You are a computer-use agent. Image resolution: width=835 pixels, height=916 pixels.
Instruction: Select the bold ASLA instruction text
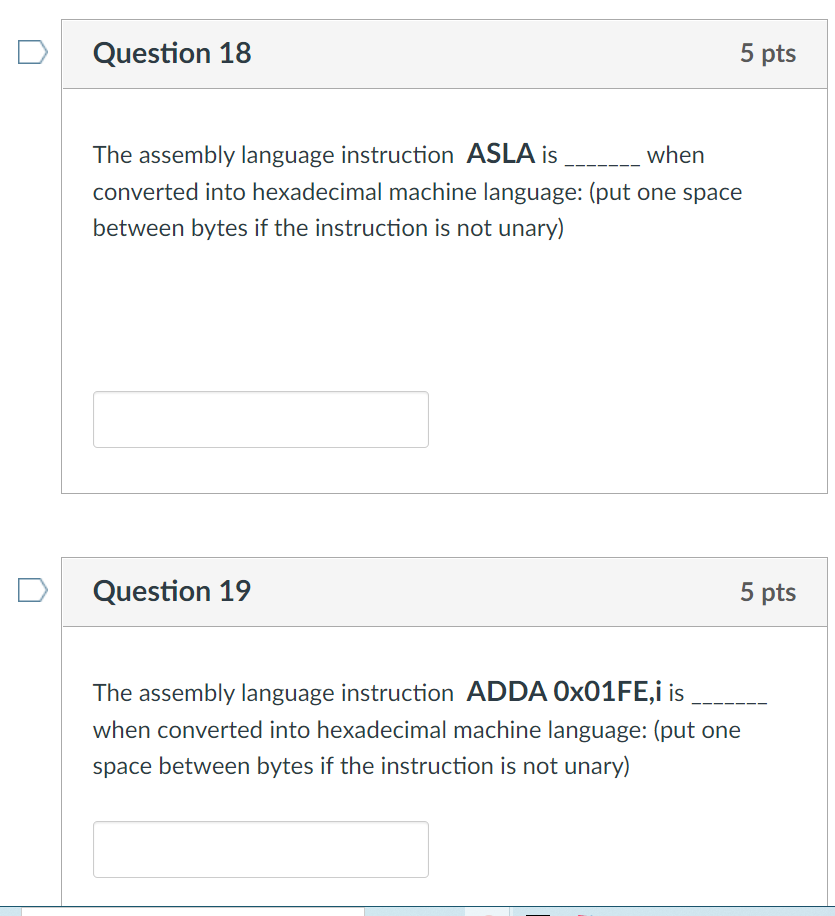[x=501, y=154]
